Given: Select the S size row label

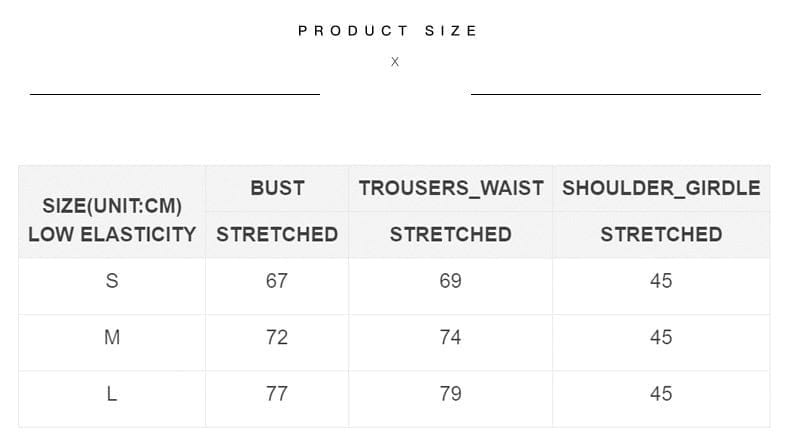Looking at the screenshot, I should tap(112, 281).
